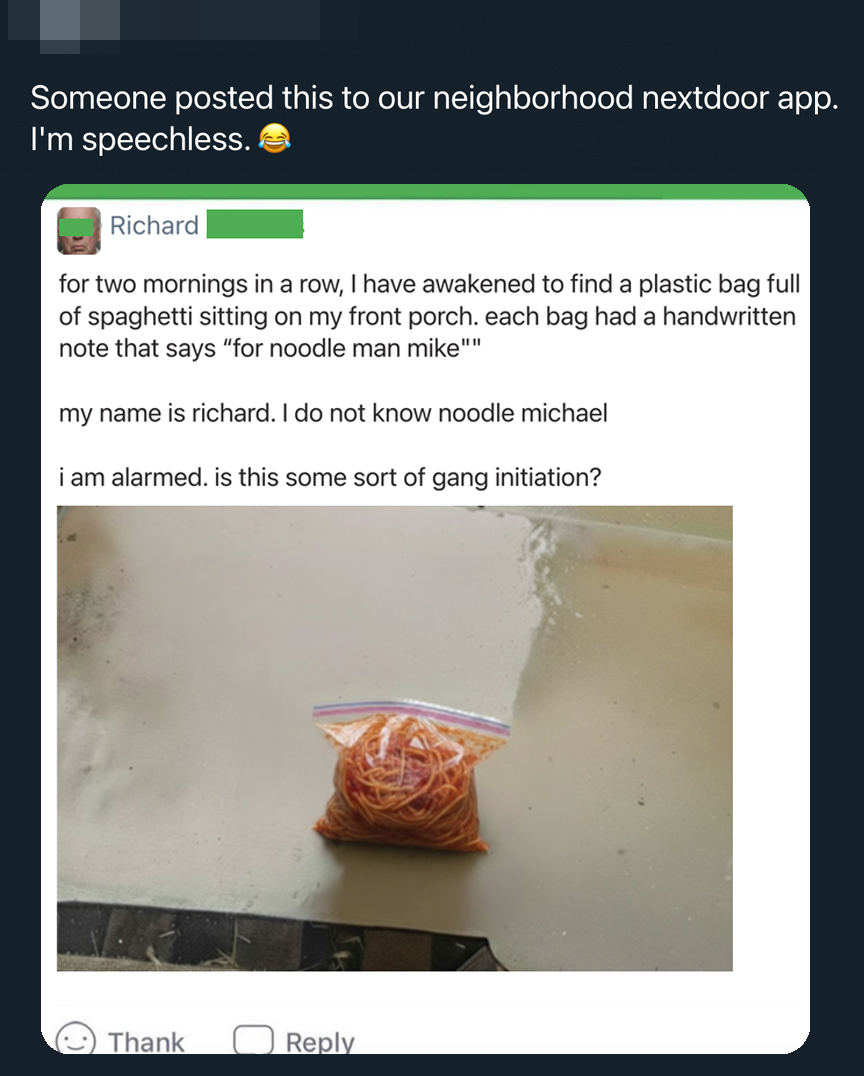This screenshot has height=1076, width=864.
Task: Click the "Reply" text label
Action: [320, 1042]
